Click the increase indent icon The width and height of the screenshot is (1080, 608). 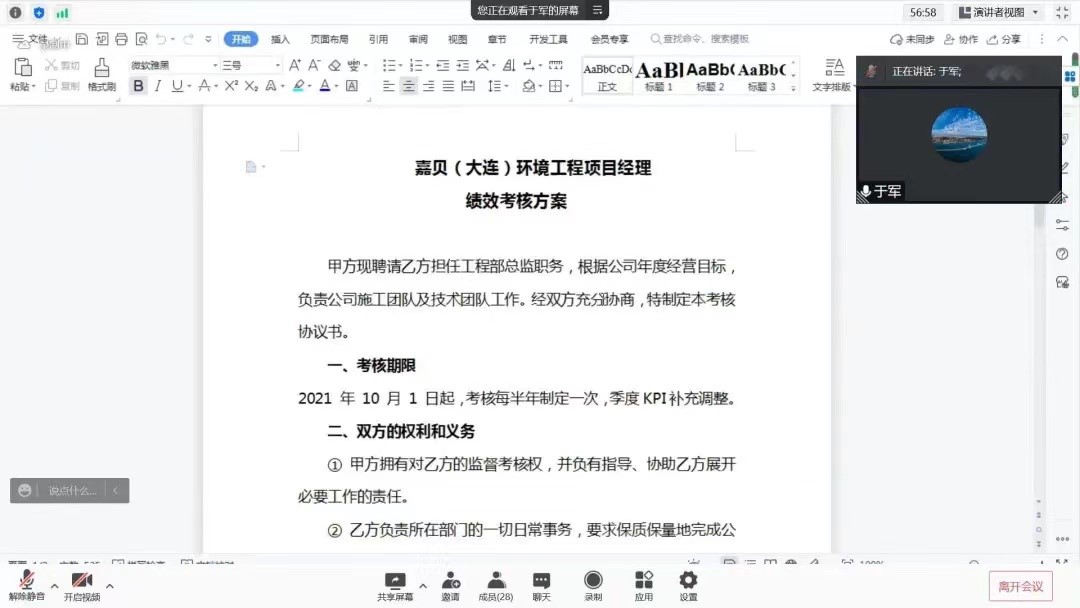point(463,65)
